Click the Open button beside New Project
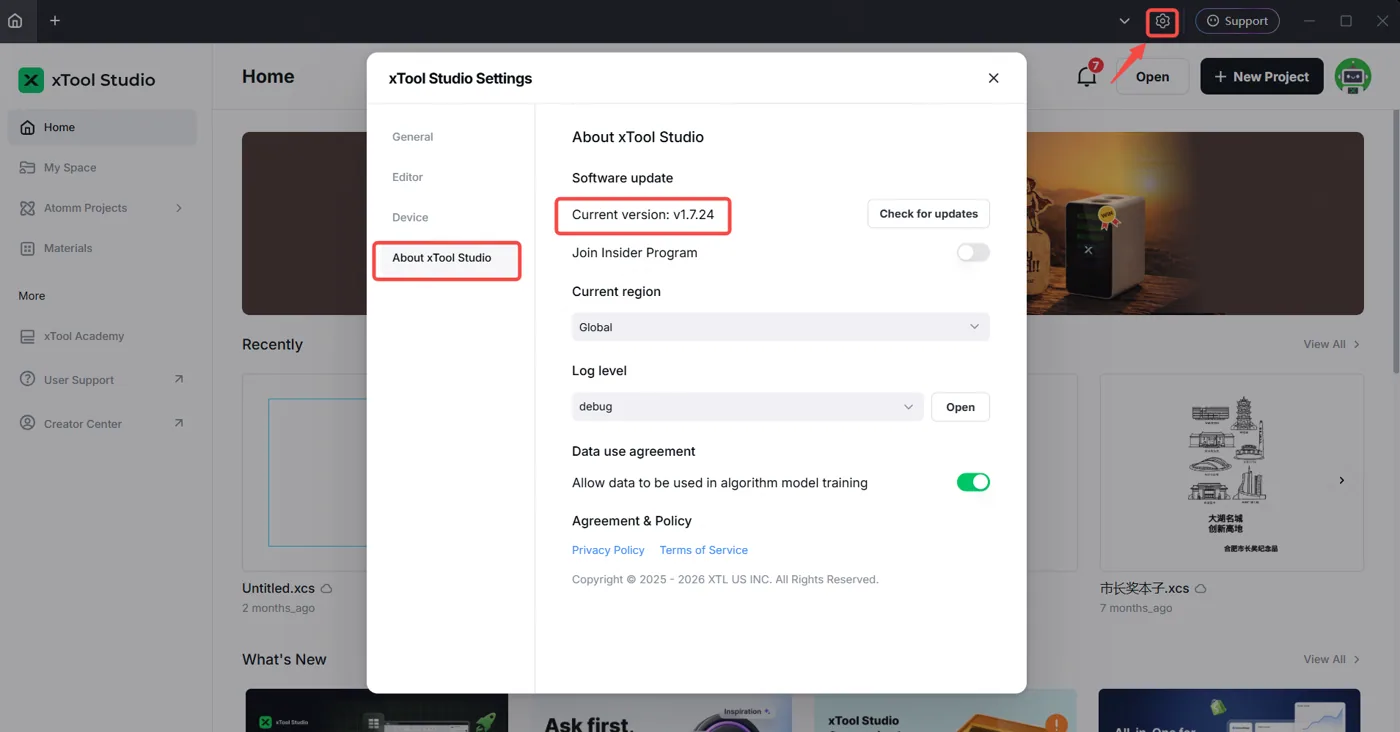Viewport: 1400px width, 732px height. pos(1152,76)
